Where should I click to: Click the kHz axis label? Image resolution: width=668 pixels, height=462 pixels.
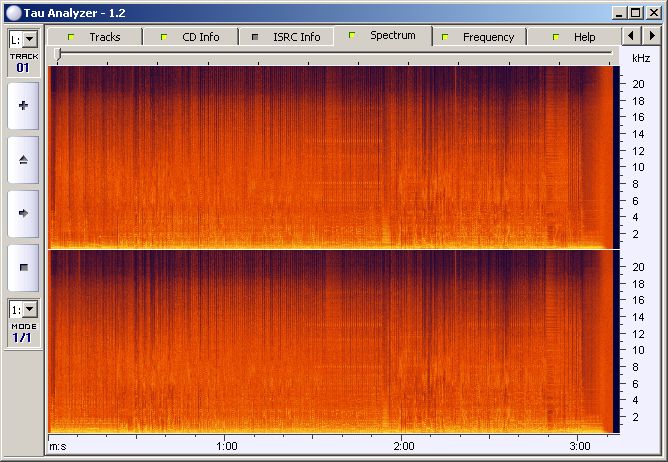[x=641, y=58]
